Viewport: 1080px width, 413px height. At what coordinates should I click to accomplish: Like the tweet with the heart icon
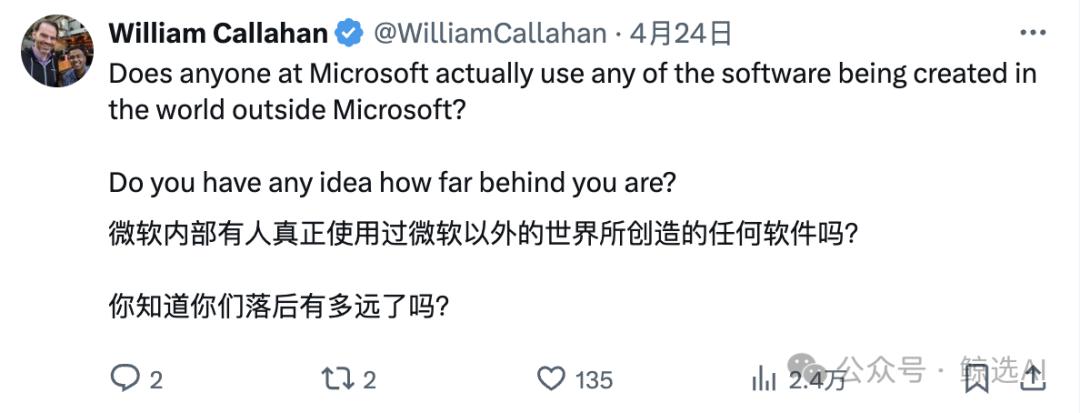[x=551, y=379]
